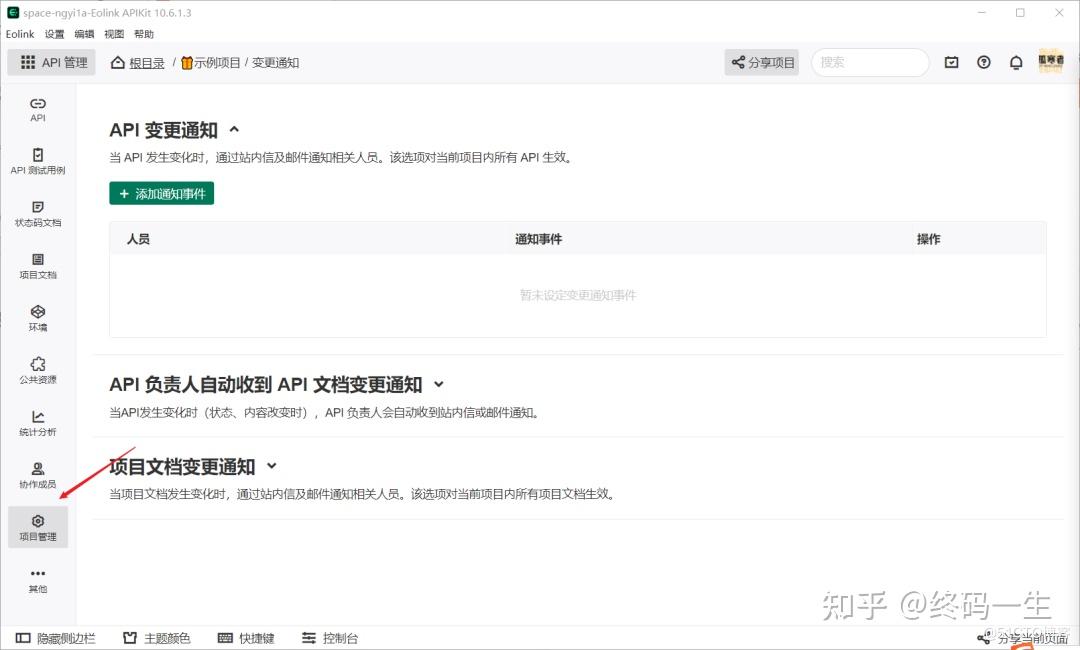Open 状态码文档 from the sidebar
The width and height of the screenshot is (1080, 650).
(x=37, y=213)
